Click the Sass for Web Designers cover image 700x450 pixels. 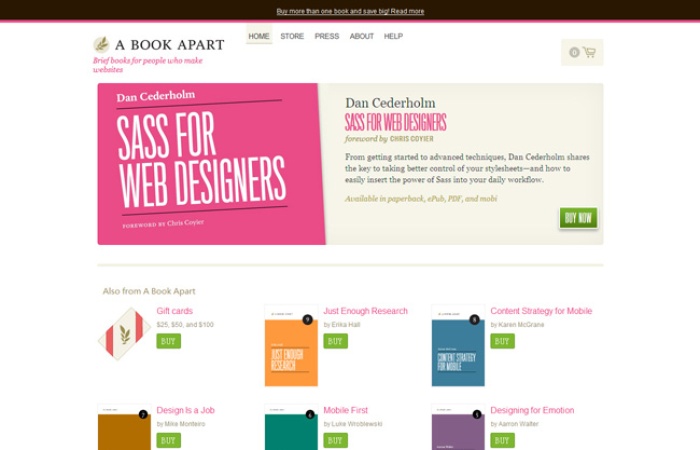pos(212,164)
